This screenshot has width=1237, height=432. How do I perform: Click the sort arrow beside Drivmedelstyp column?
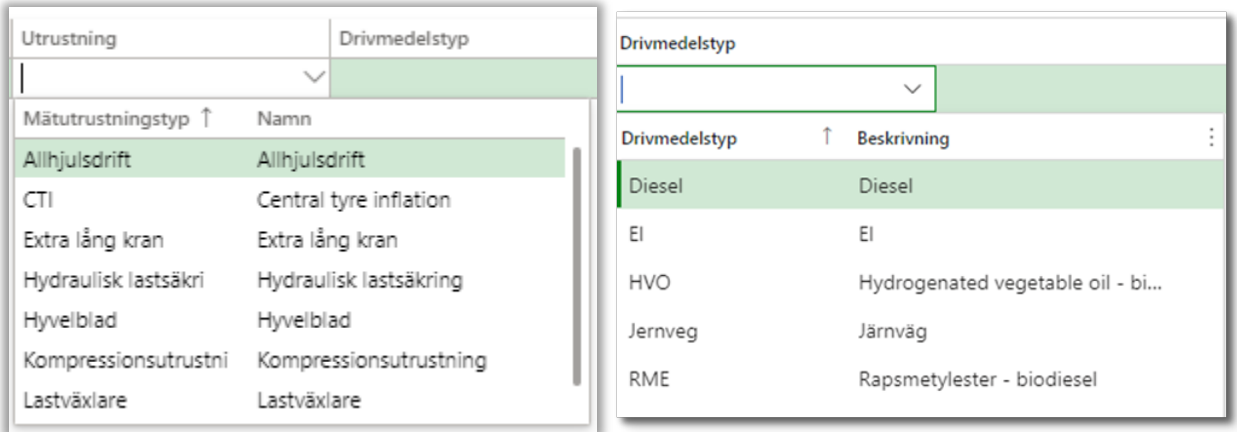pyautogui.click(x=827, y=138)
